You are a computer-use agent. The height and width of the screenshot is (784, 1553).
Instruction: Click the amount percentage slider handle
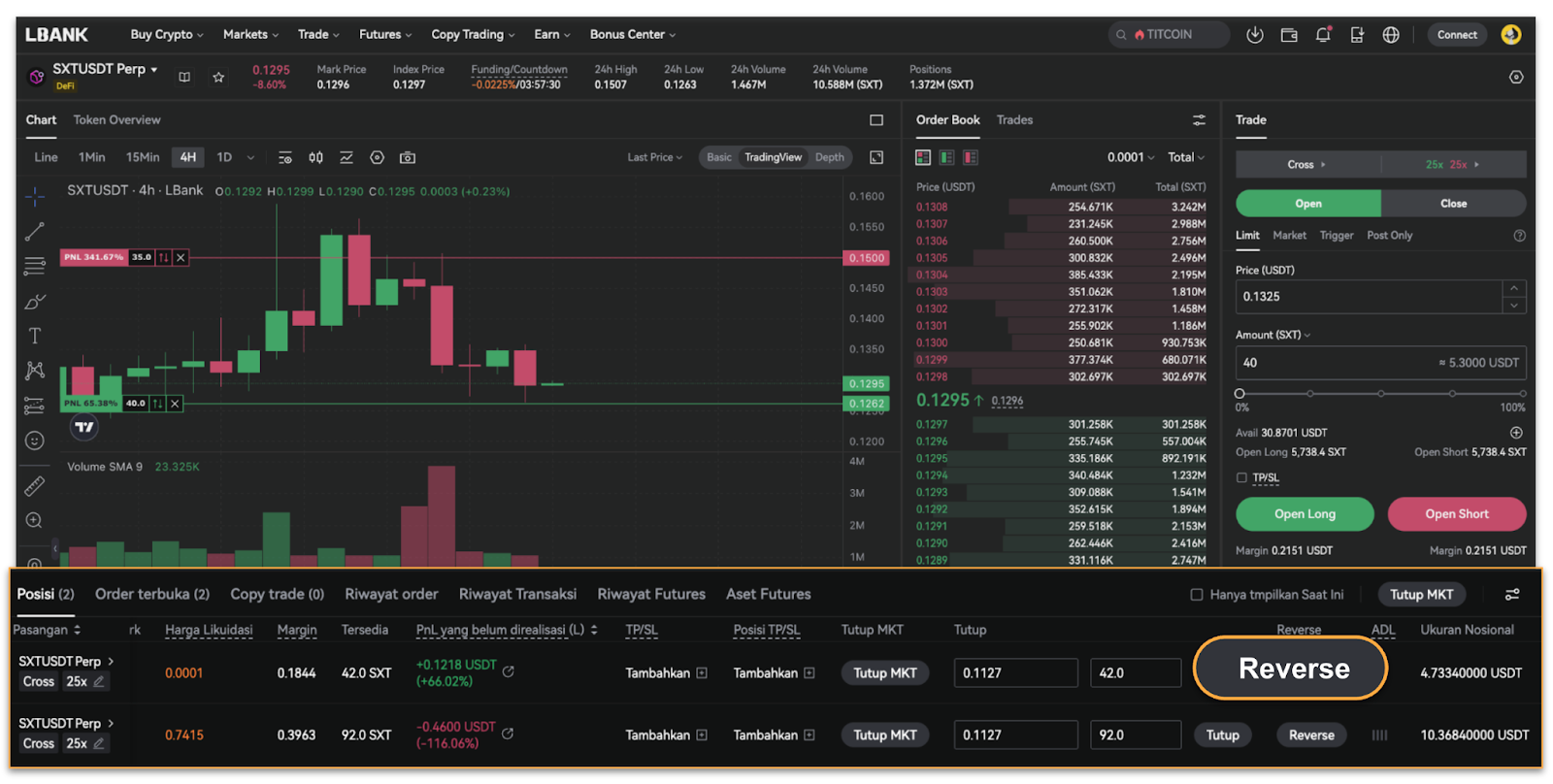pyautogui.click(x=1239, y=394)
